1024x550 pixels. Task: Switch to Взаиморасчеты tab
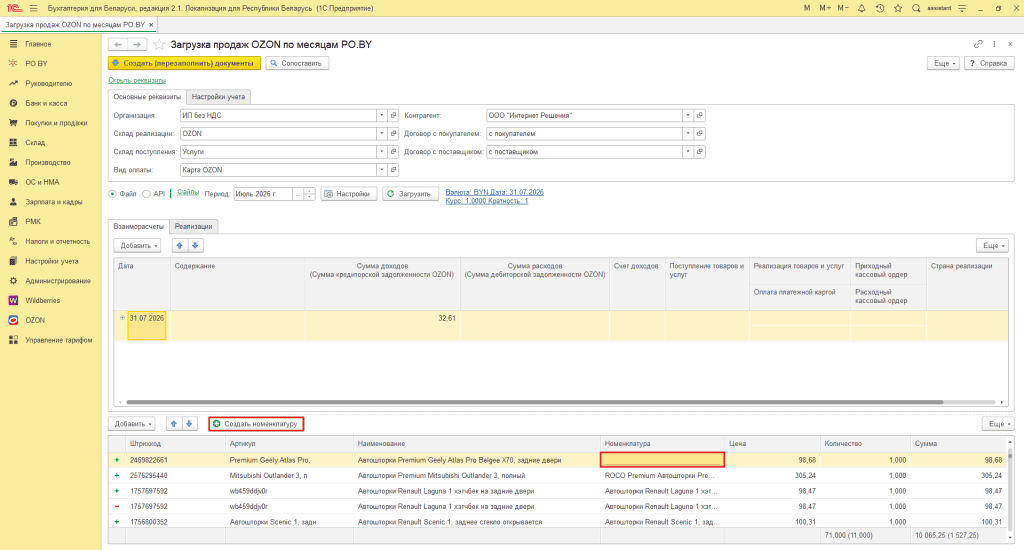(138, 227)
